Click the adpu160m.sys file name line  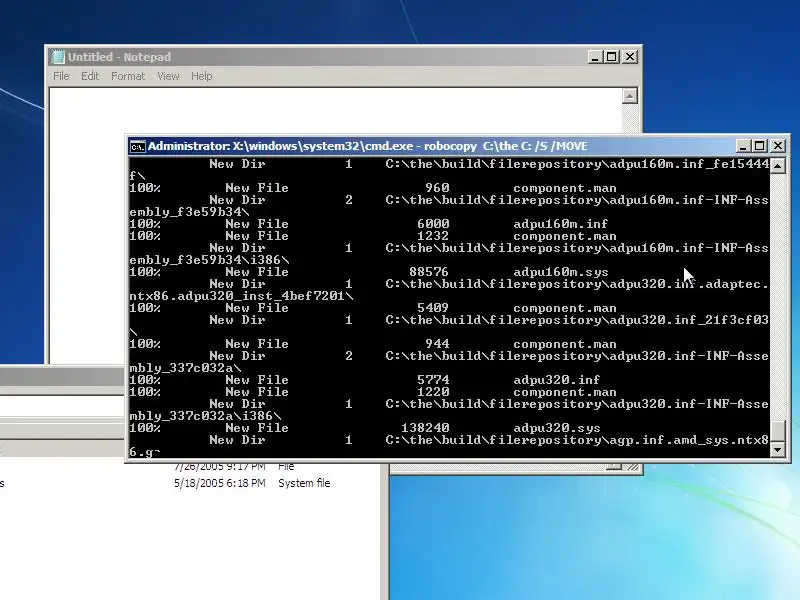pyautogui.click(x=561, y=272)
